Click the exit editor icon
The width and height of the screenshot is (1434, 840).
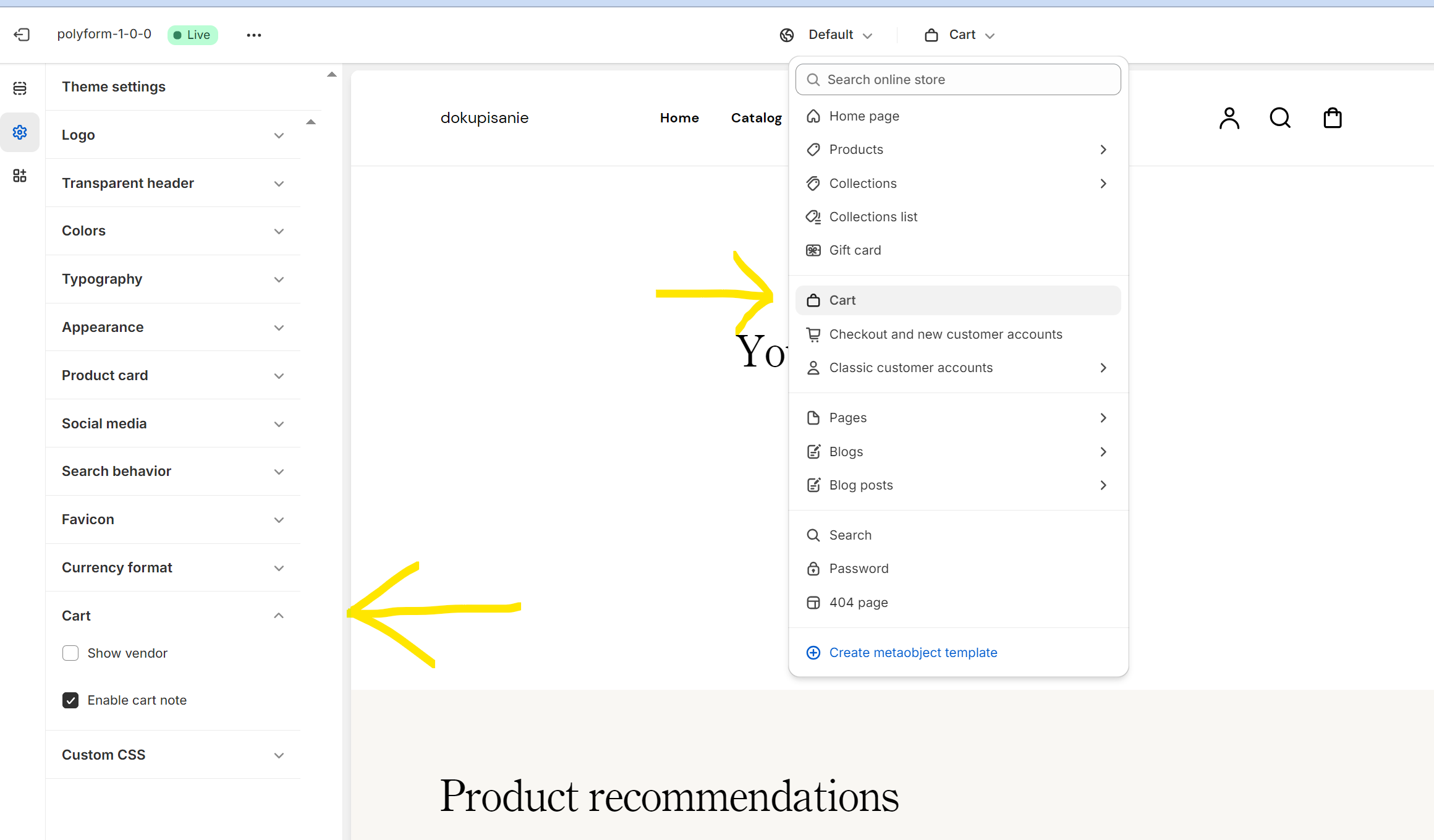point(22,35)
